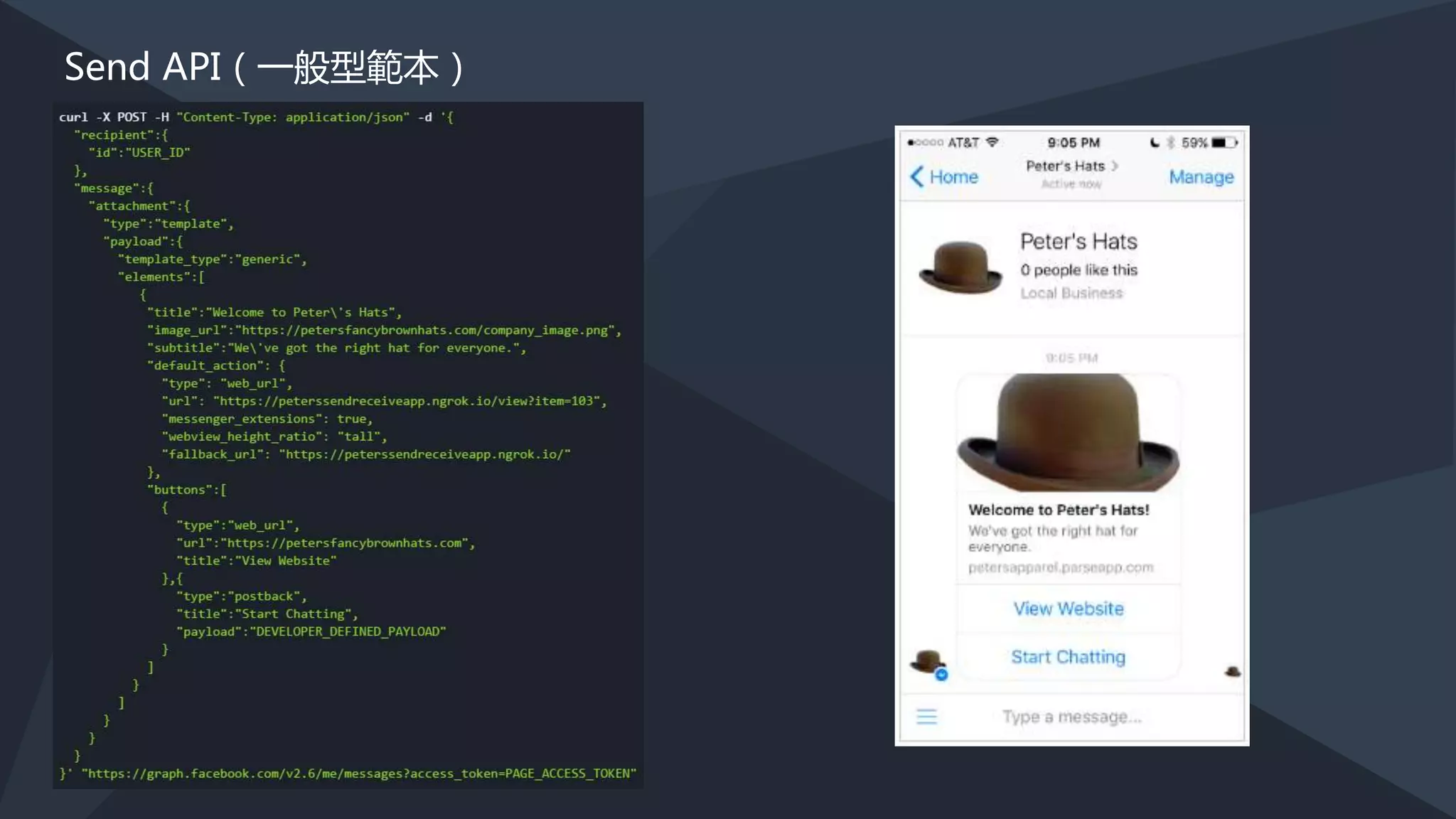Click the slide title 'Send API'
The height and width of the screenshot is (819, 1456).
pos(143,67)
